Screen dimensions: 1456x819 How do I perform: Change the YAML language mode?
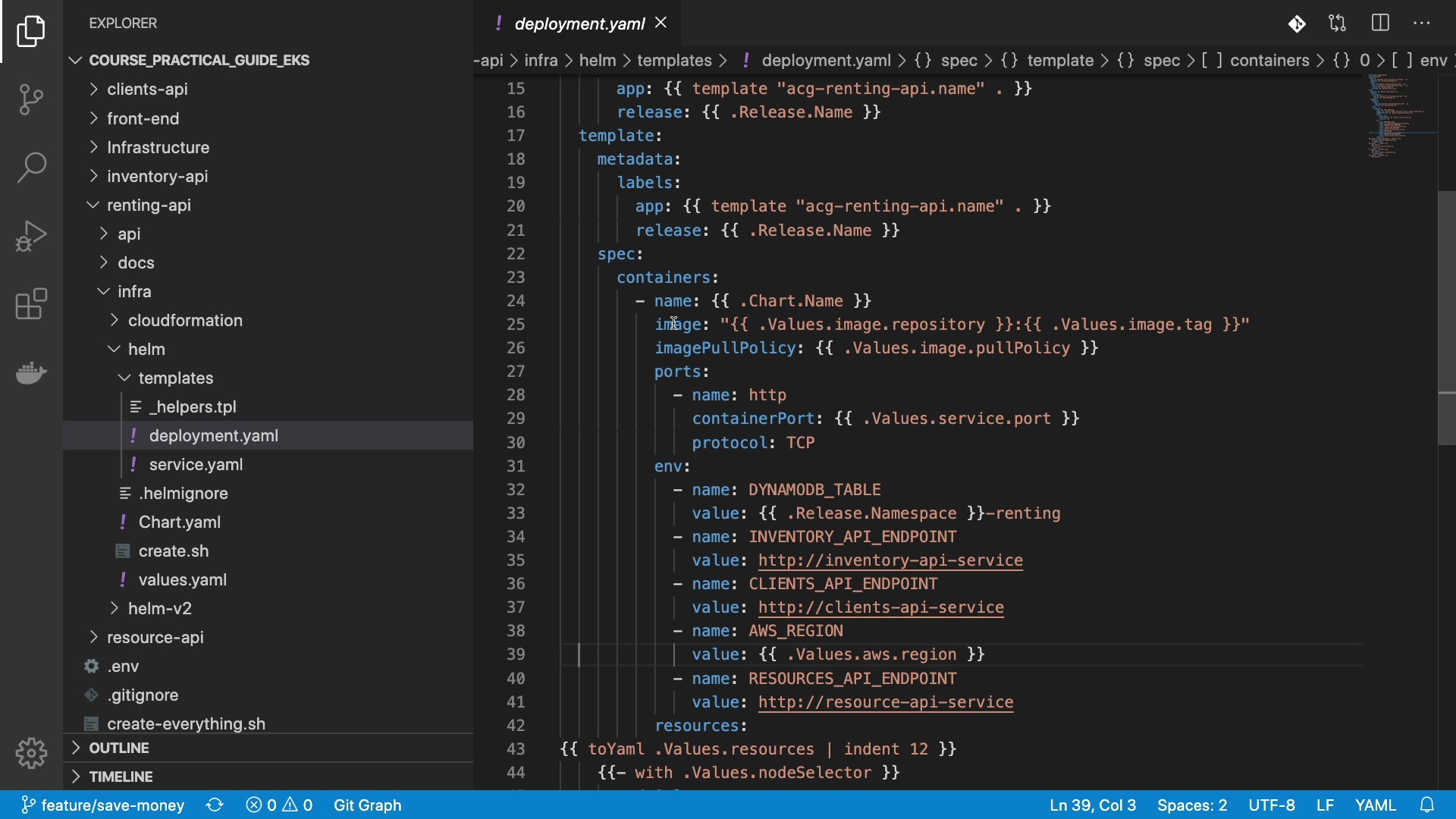[x=1375, y=805]
